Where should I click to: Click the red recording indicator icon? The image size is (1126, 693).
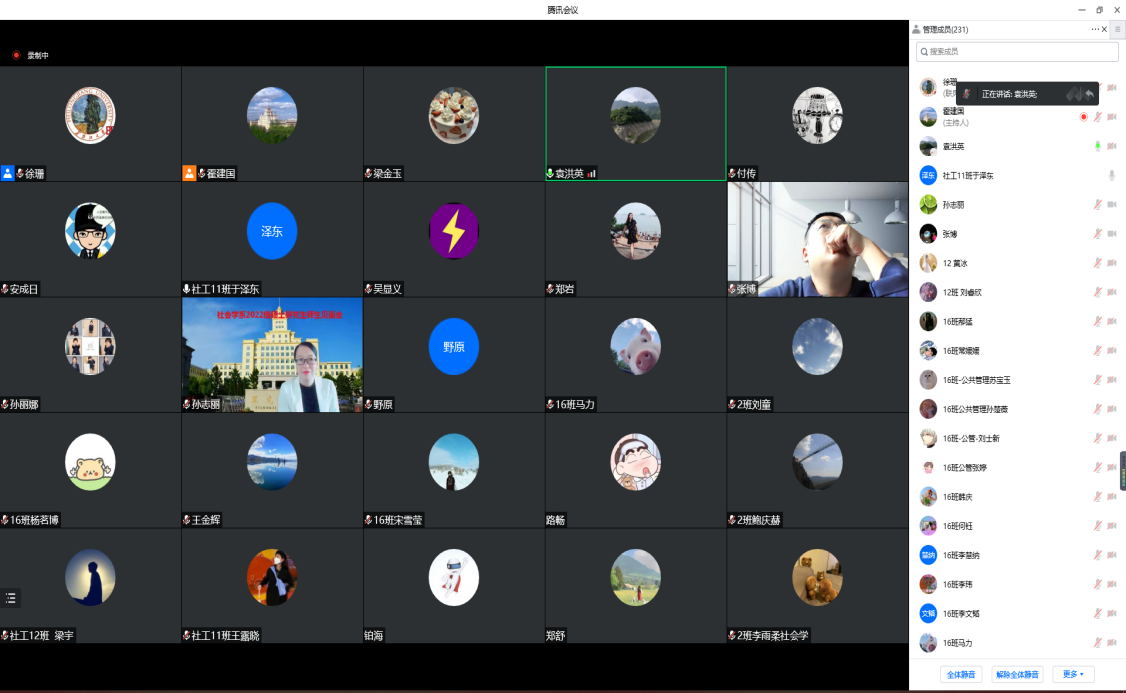tap(16, 55)
